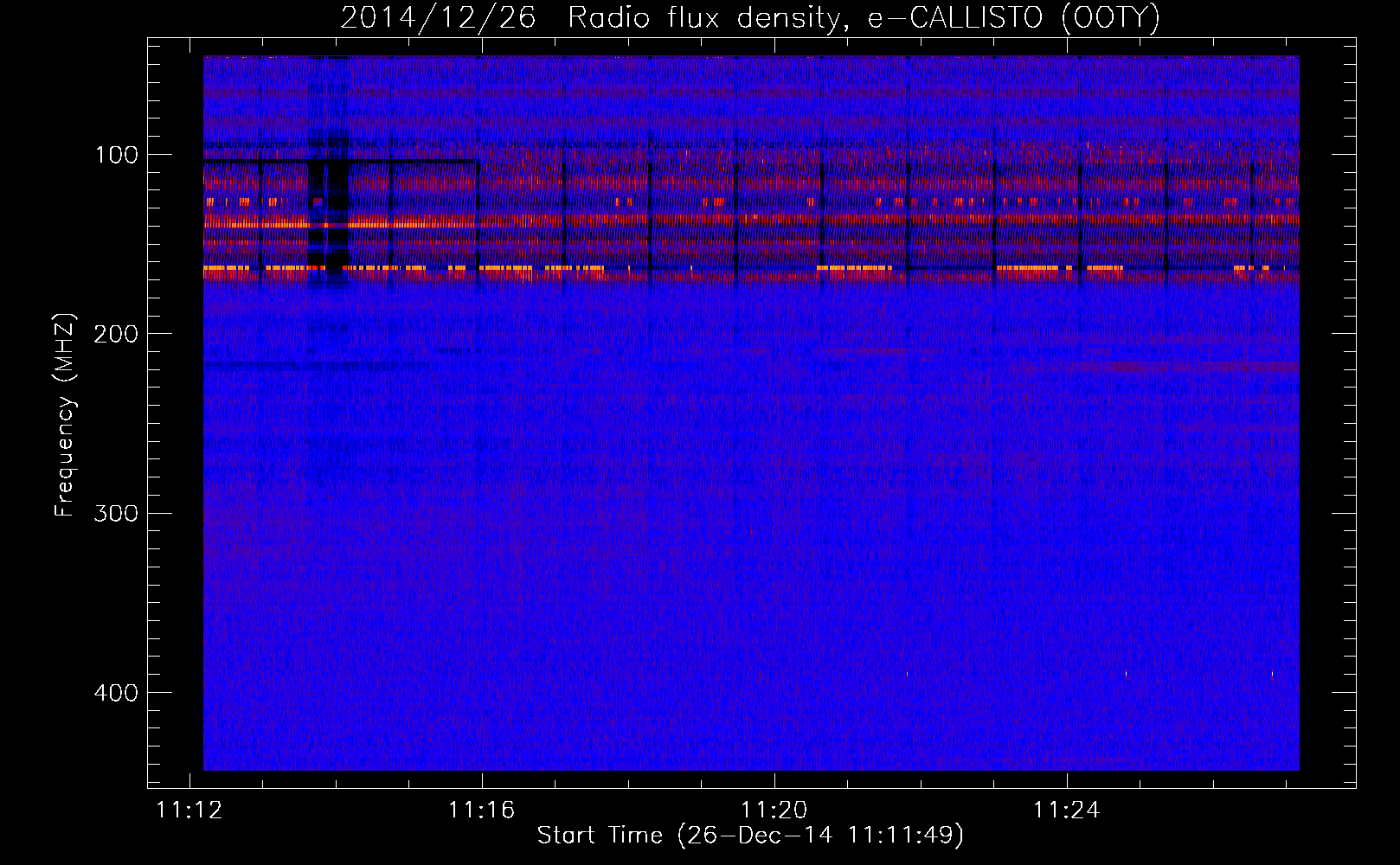Click the '11:24' time tick label
Image resolution: width=1400 pixels, height=865 pixels.
click(x=1066, y=811)
